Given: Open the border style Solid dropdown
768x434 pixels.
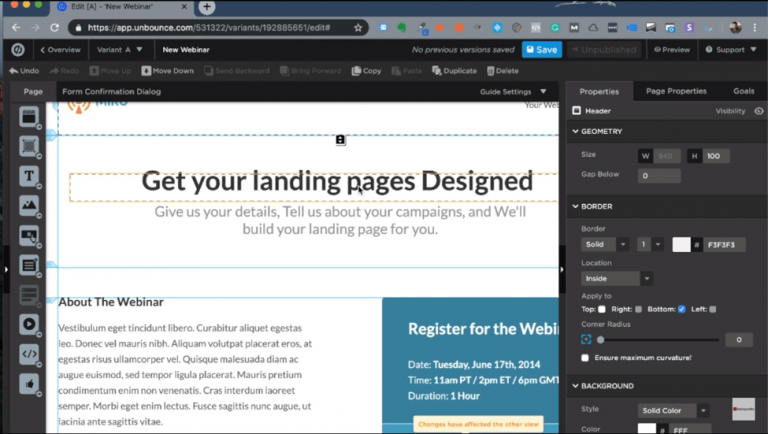Looking at the screenshot, I should pos(604,244).
